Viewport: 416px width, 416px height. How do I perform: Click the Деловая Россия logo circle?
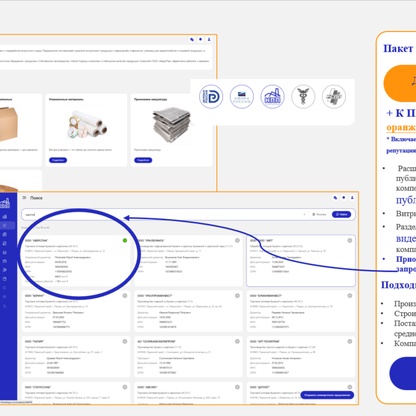tap(211, 97)
